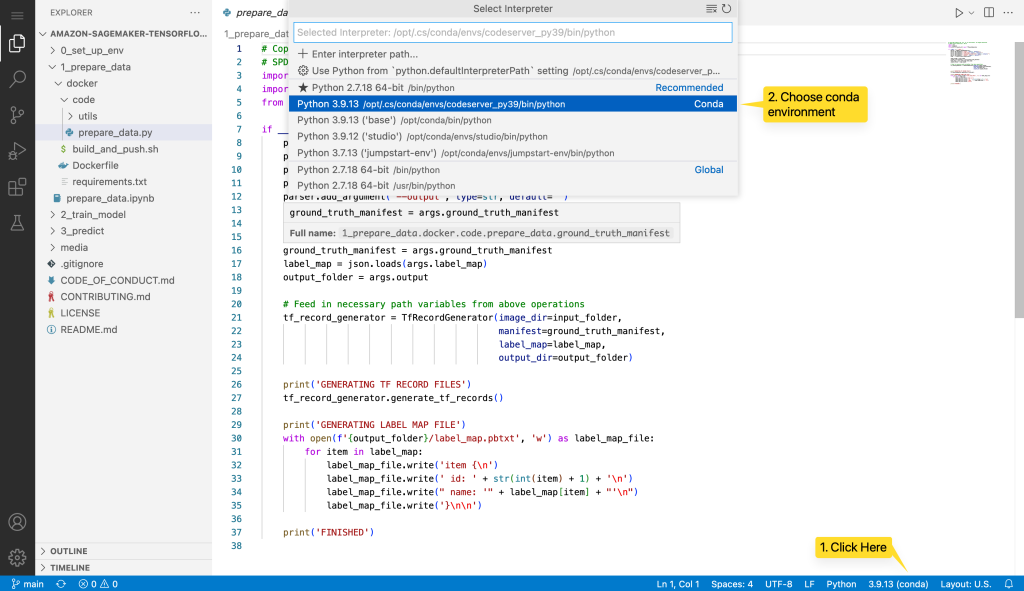Synchronize changes on the main branch
Screen dimensions: 1024x591
pyautogui.click(x=60, y=584)
